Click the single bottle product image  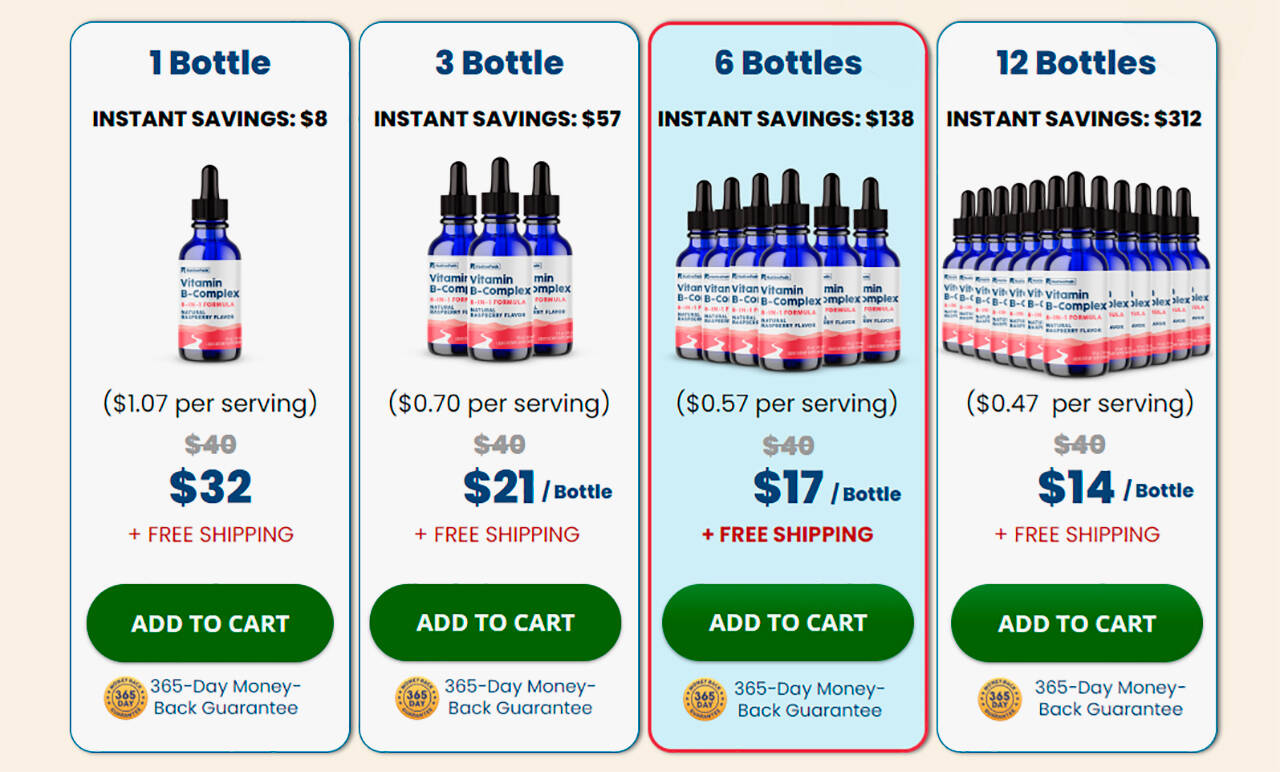210,265
